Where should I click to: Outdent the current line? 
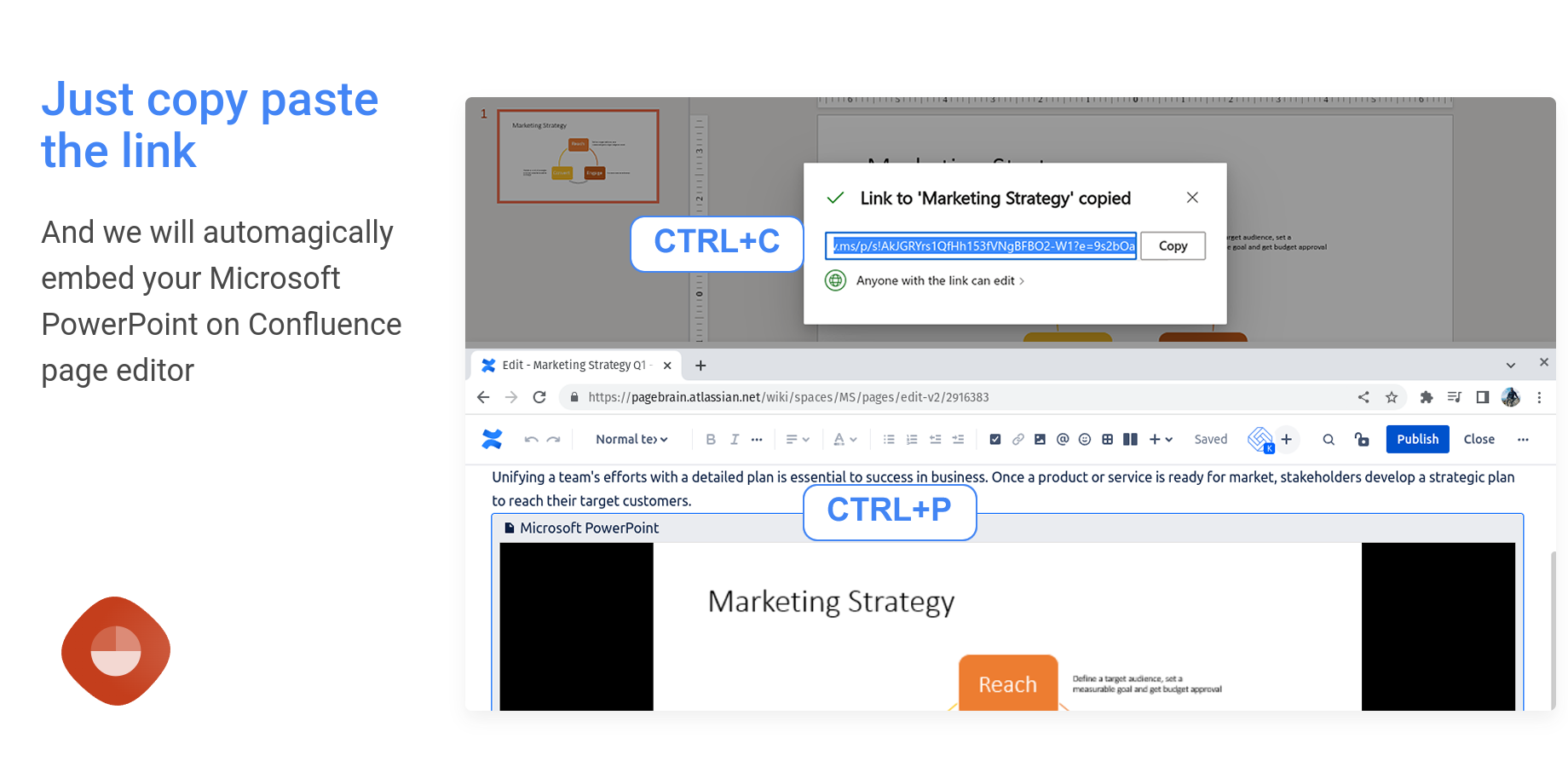click(x=935, y=439)
